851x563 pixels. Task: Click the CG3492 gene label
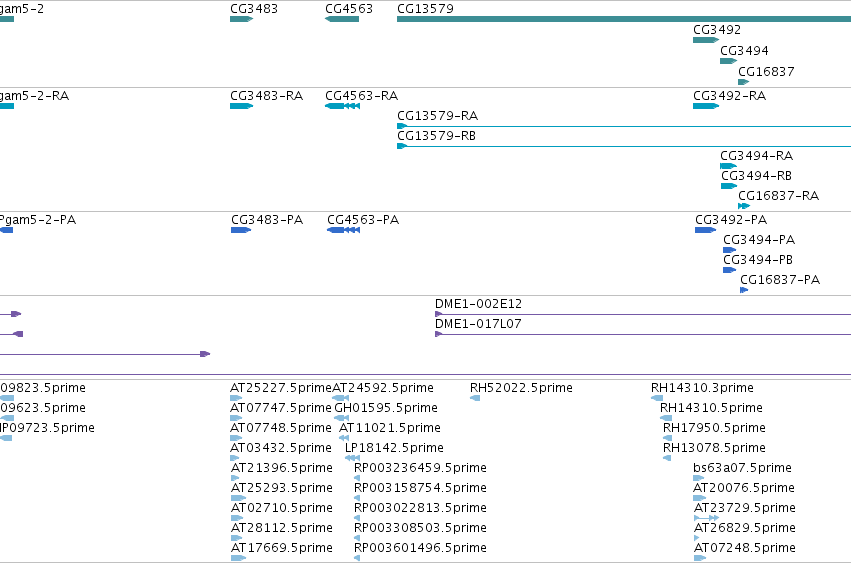coord(717,30)
